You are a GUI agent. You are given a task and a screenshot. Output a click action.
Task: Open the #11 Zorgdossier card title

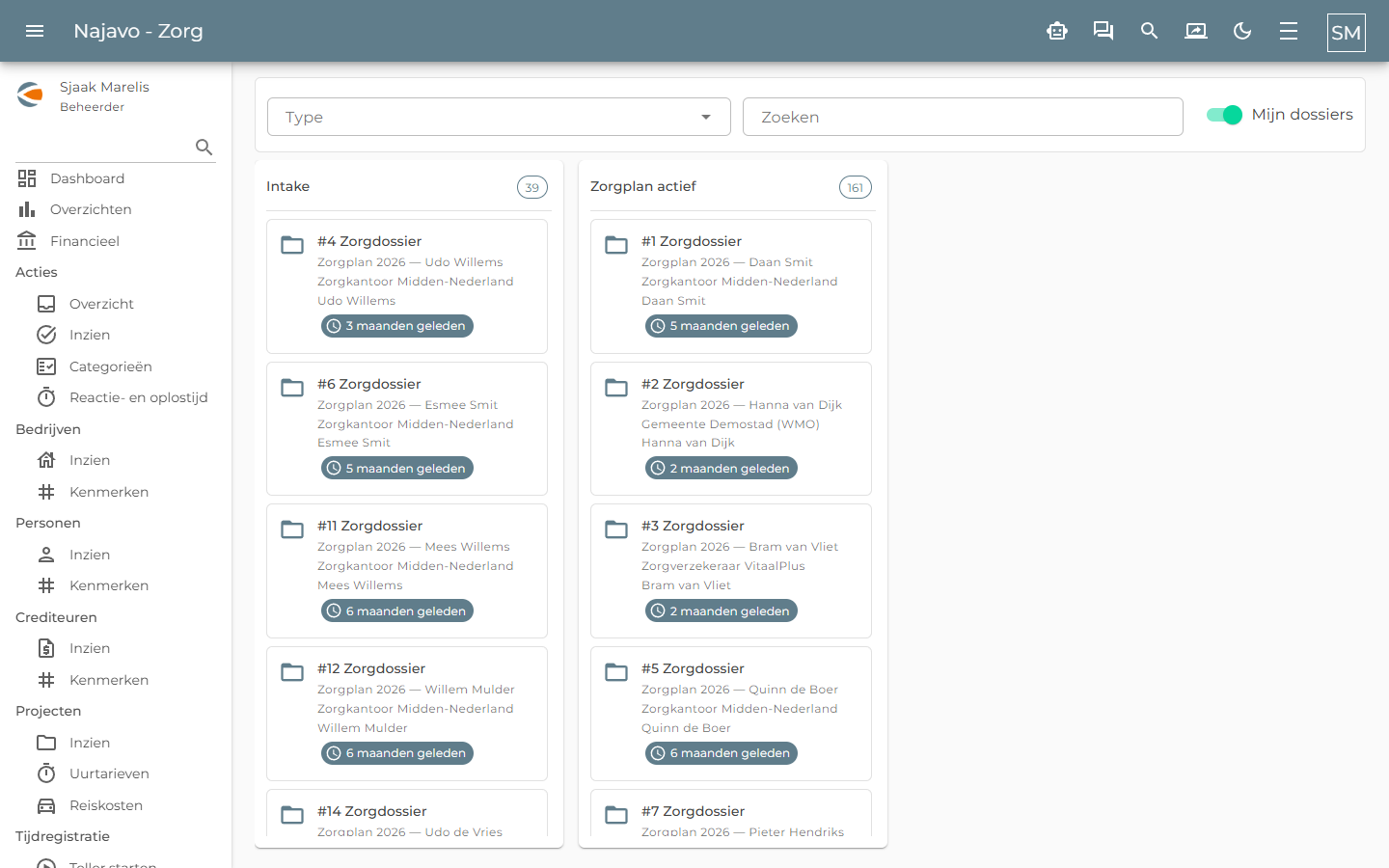(x=369, y=526)
